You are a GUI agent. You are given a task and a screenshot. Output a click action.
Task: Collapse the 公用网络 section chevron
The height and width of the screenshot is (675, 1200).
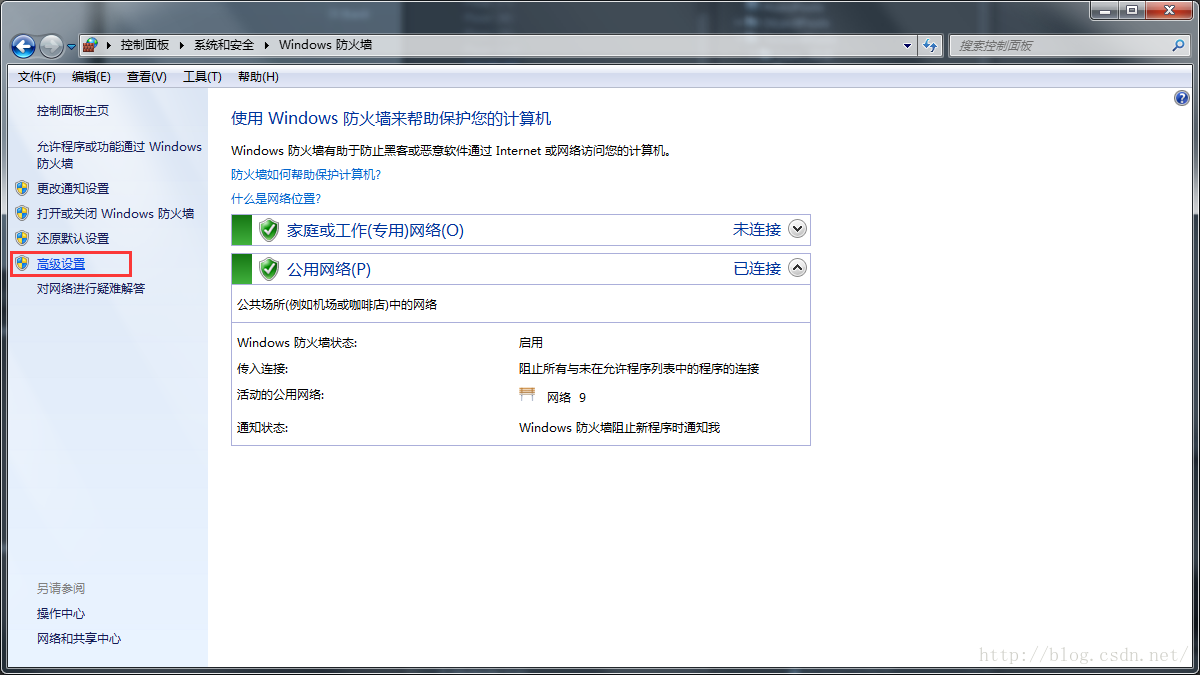[797, 268]
